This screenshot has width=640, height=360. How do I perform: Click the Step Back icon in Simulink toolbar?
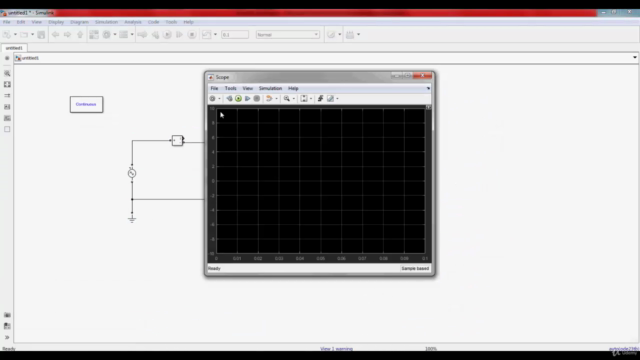155,35
